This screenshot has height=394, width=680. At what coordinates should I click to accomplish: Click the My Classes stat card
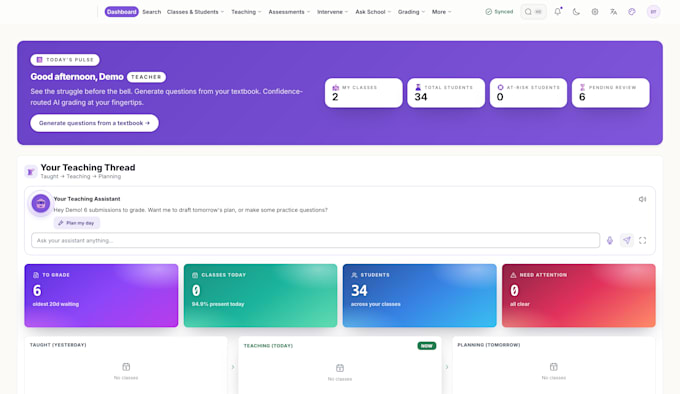tap(363, 93)
